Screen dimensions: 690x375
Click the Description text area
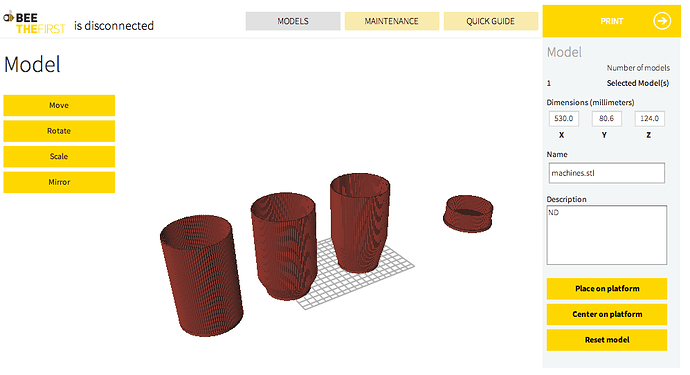[x=606, y=235]
